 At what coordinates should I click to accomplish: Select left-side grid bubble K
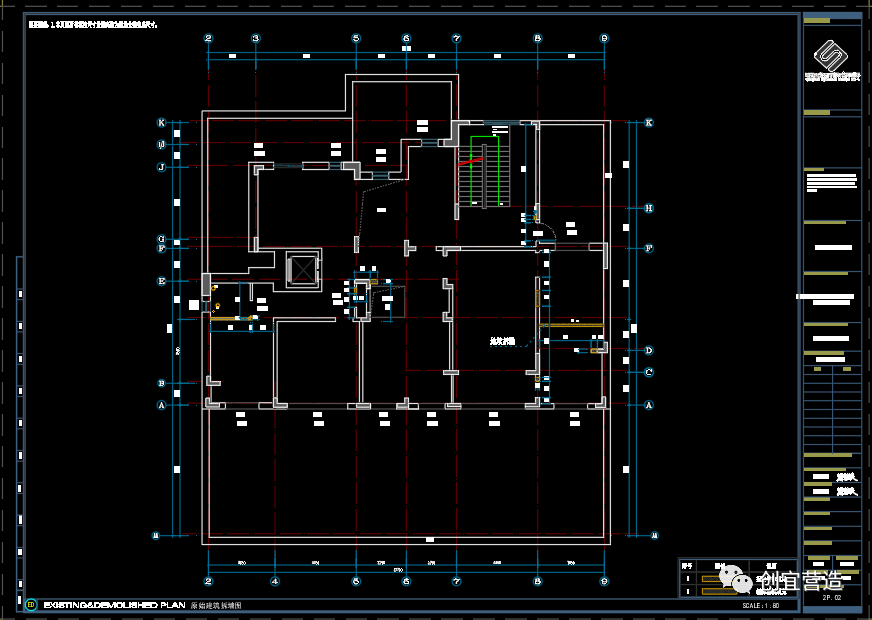(x=162, y=122)
